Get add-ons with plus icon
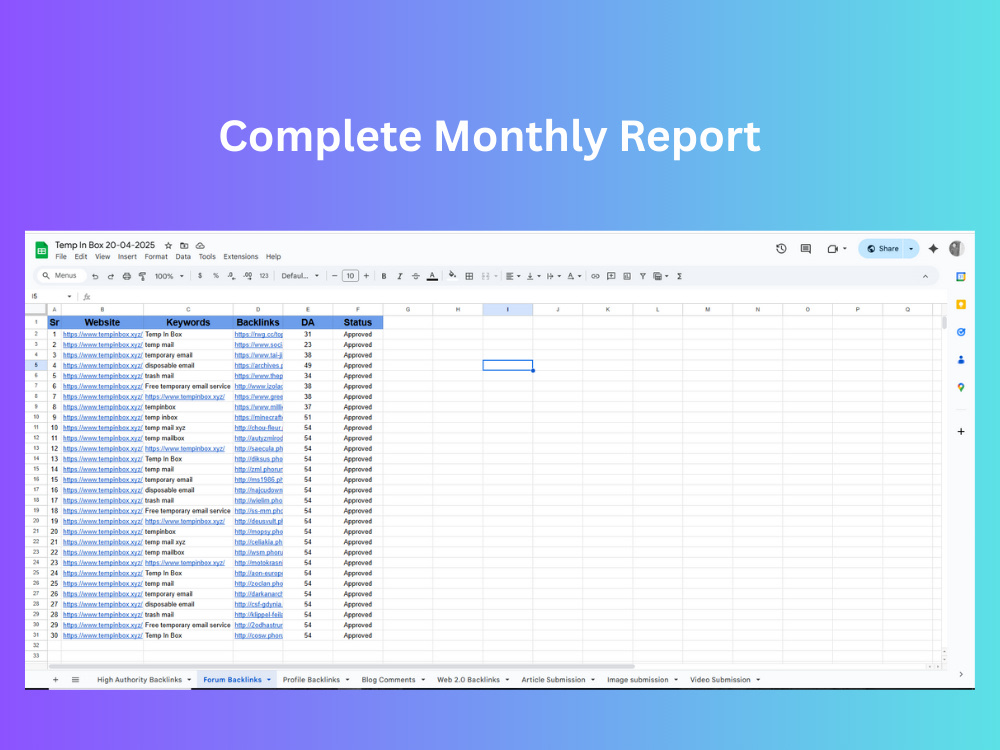This screenshot has width=1000, height=750. click(961, 432)
